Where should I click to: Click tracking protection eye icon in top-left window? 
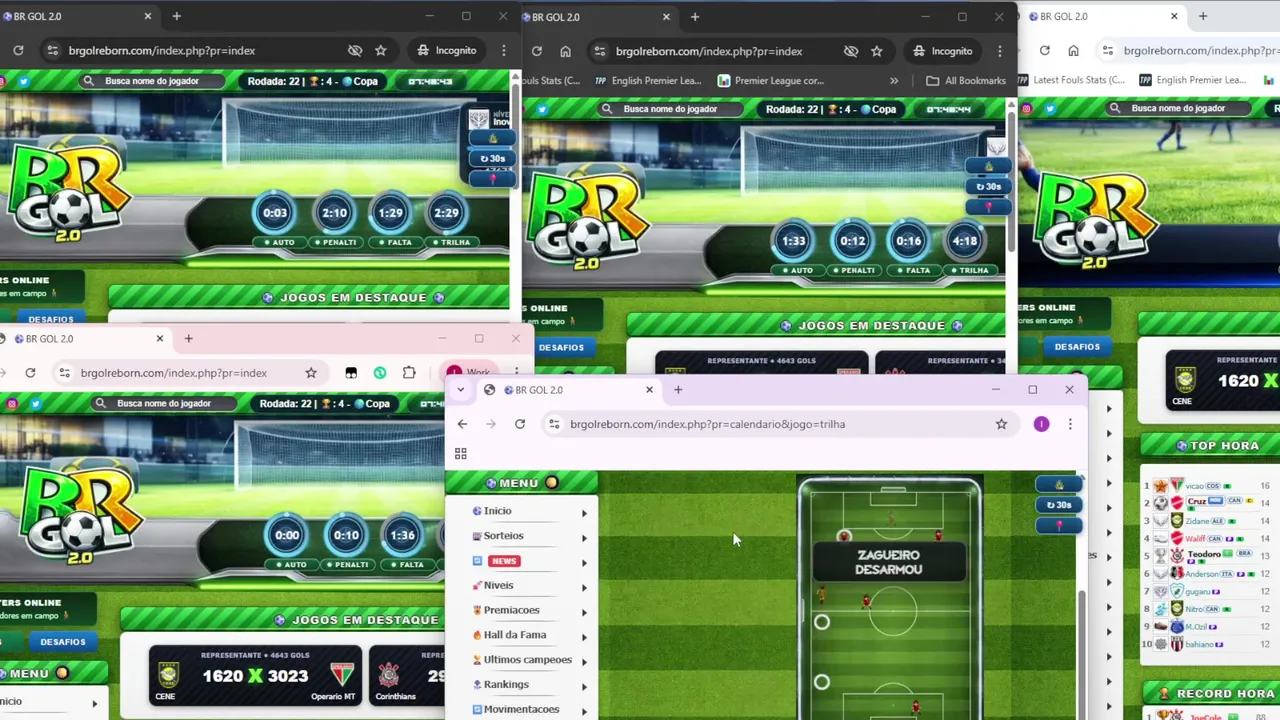pos(355,50)
